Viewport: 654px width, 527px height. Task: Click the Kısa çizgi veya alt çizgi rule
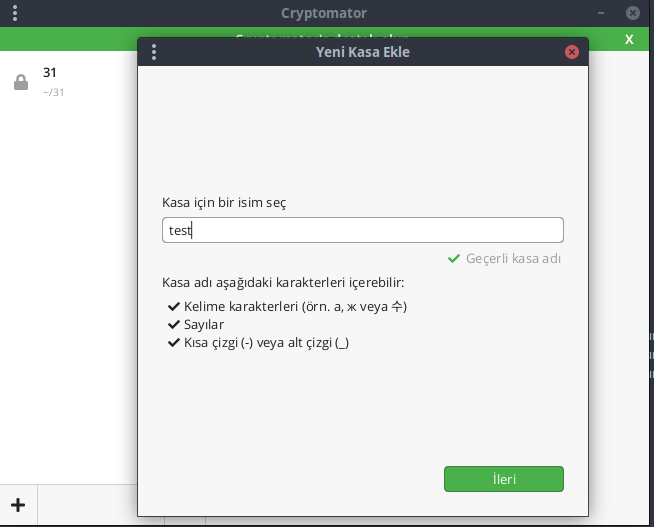(258, 343)
